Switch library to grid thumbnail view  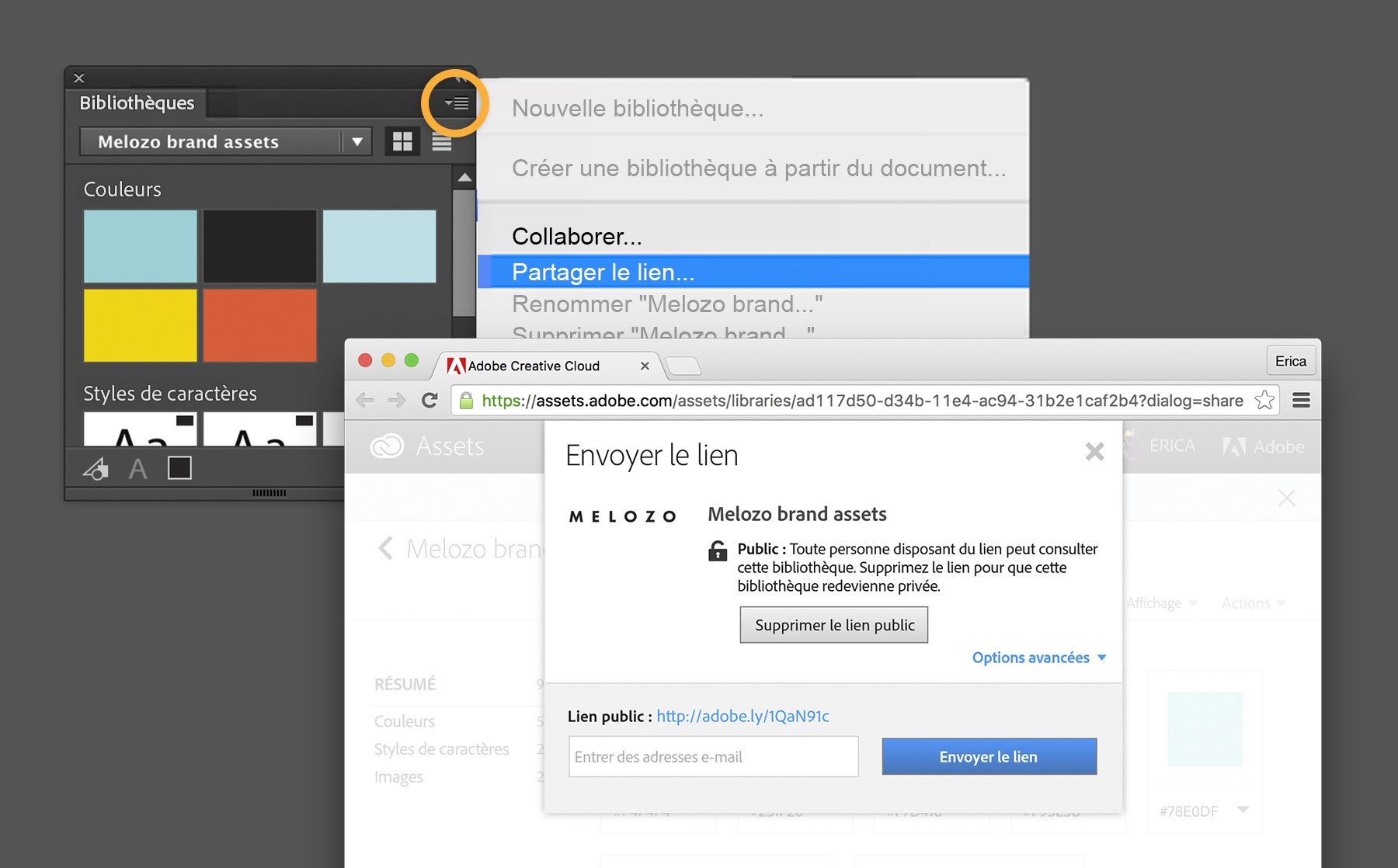[x=402, y=141]
